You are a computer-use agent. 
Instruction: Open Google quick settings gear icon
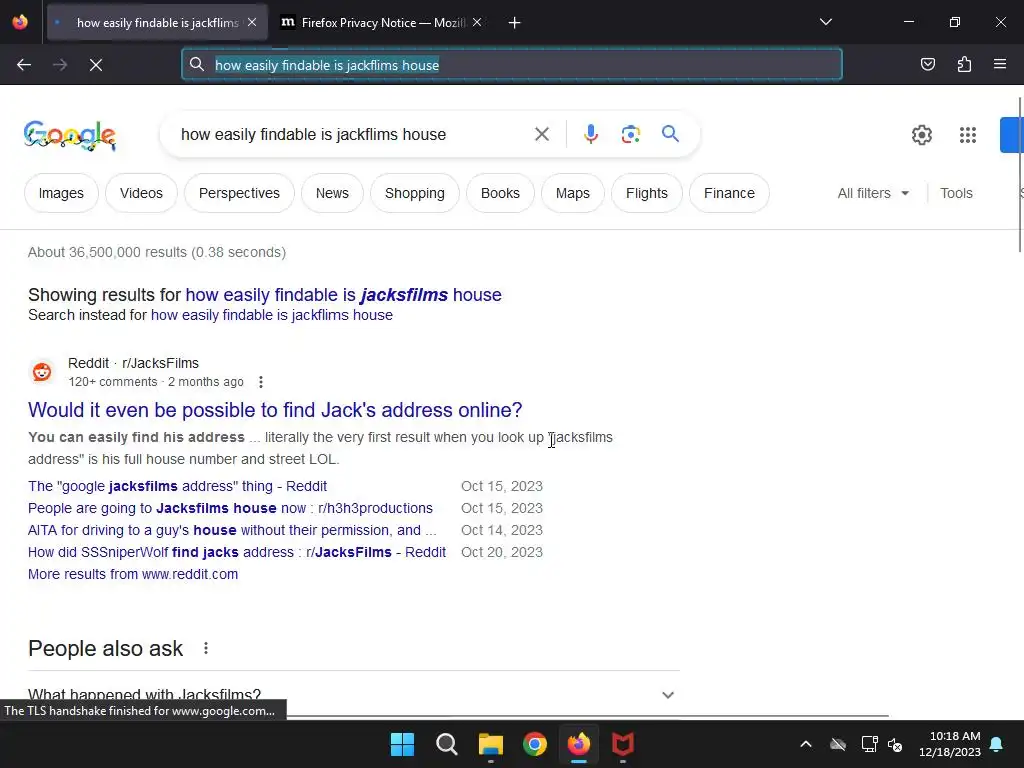pos(921,135)
